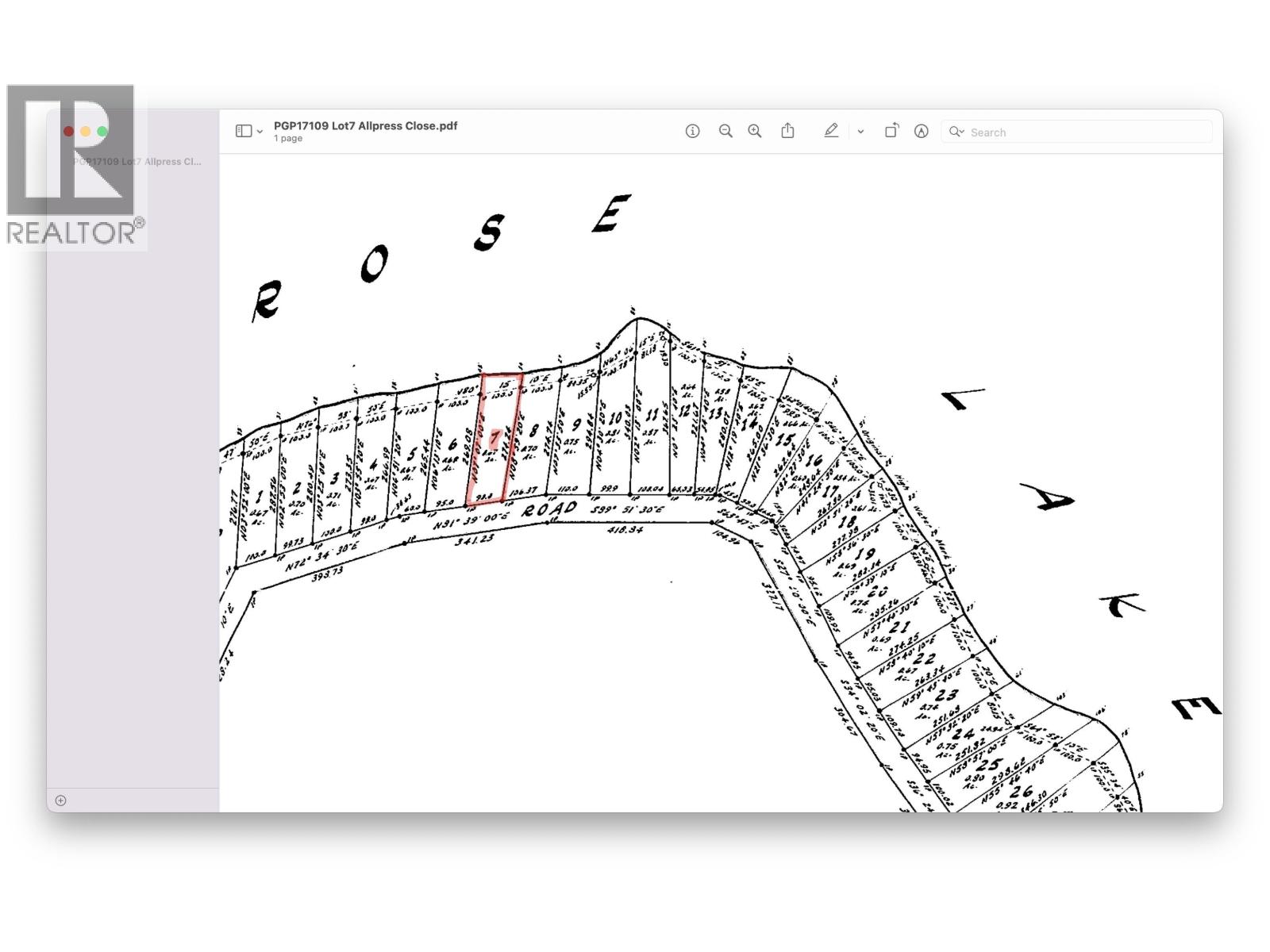Open the document Inspector info icon
The width and height of the screenshot is (1270, 952).
[692, 131]
